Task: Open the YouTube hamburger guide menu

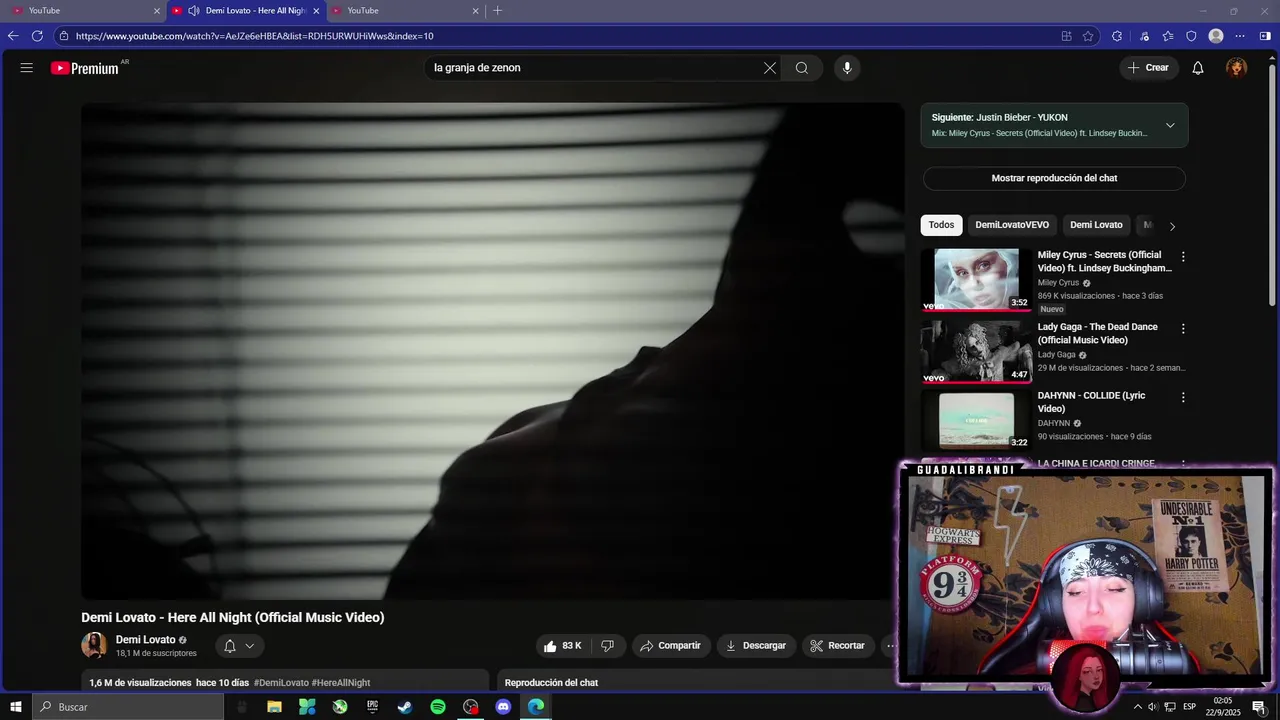Action: pyautogui.click(x=27, y=68)
